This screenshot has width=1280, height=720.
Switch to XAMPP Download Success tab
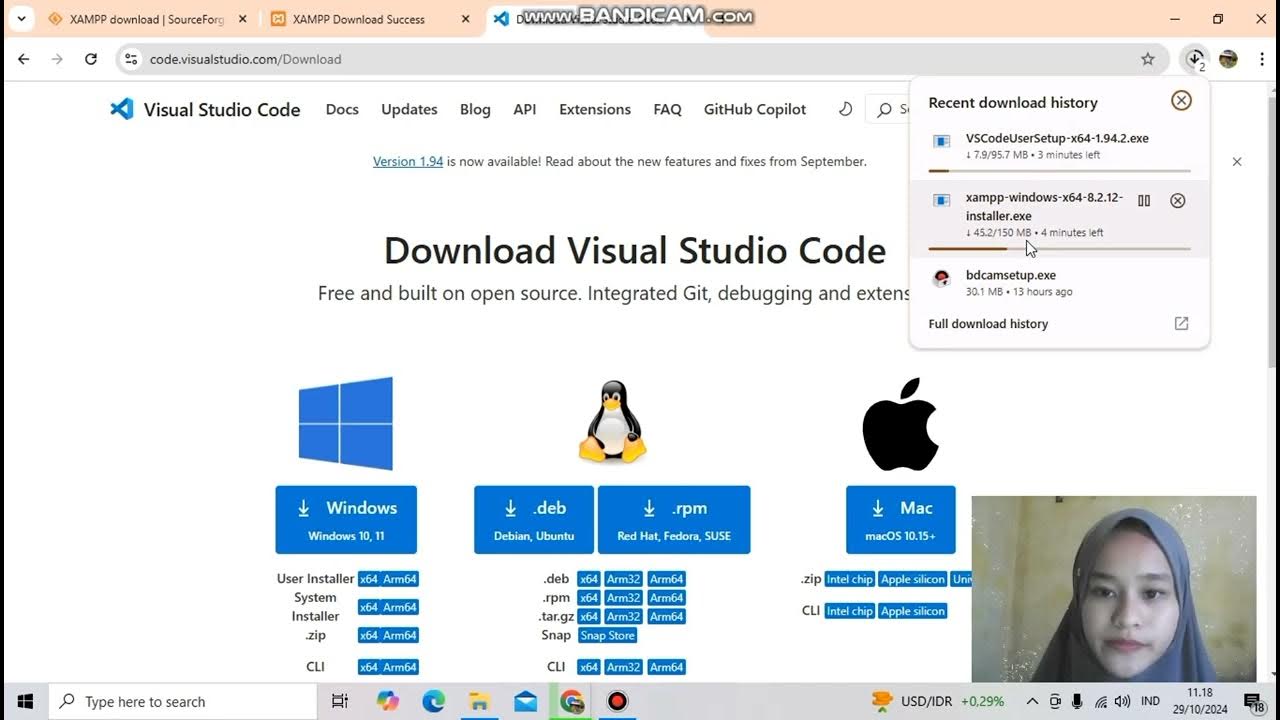[x=358, y=19]
